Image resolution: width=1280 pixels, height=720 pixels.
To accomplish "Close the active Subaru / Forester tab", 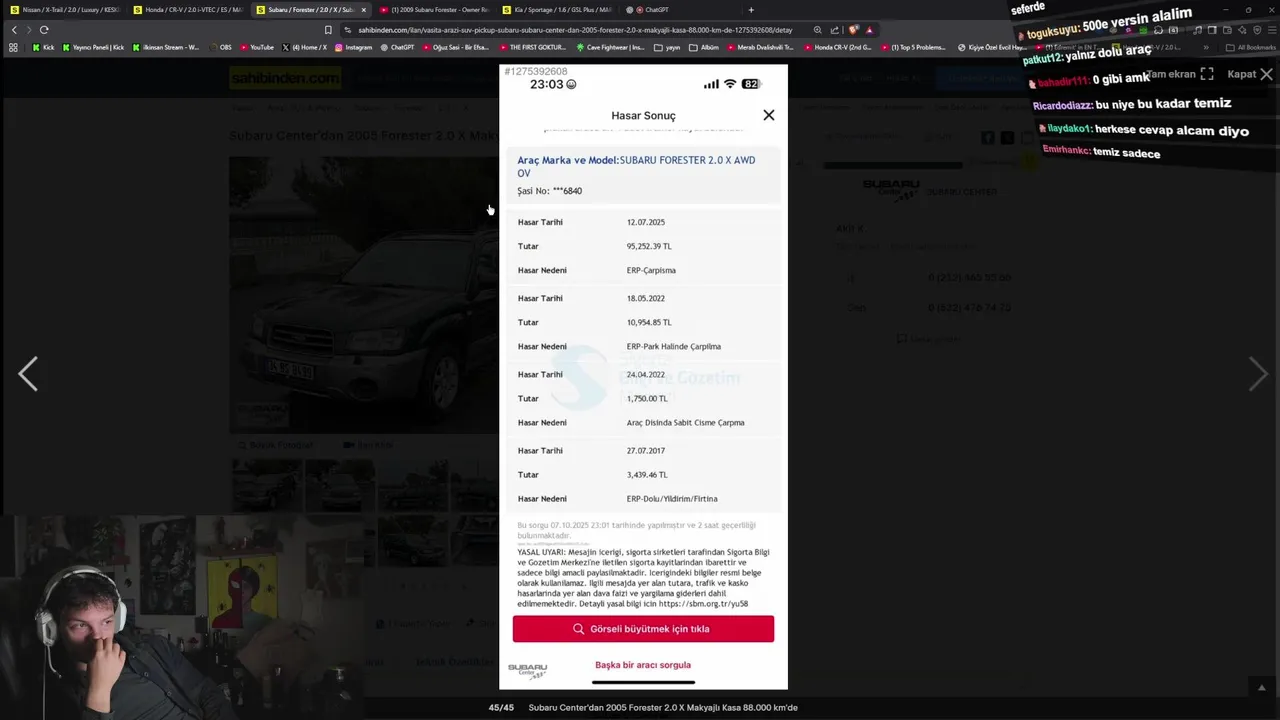I will [x=363, y=10].
